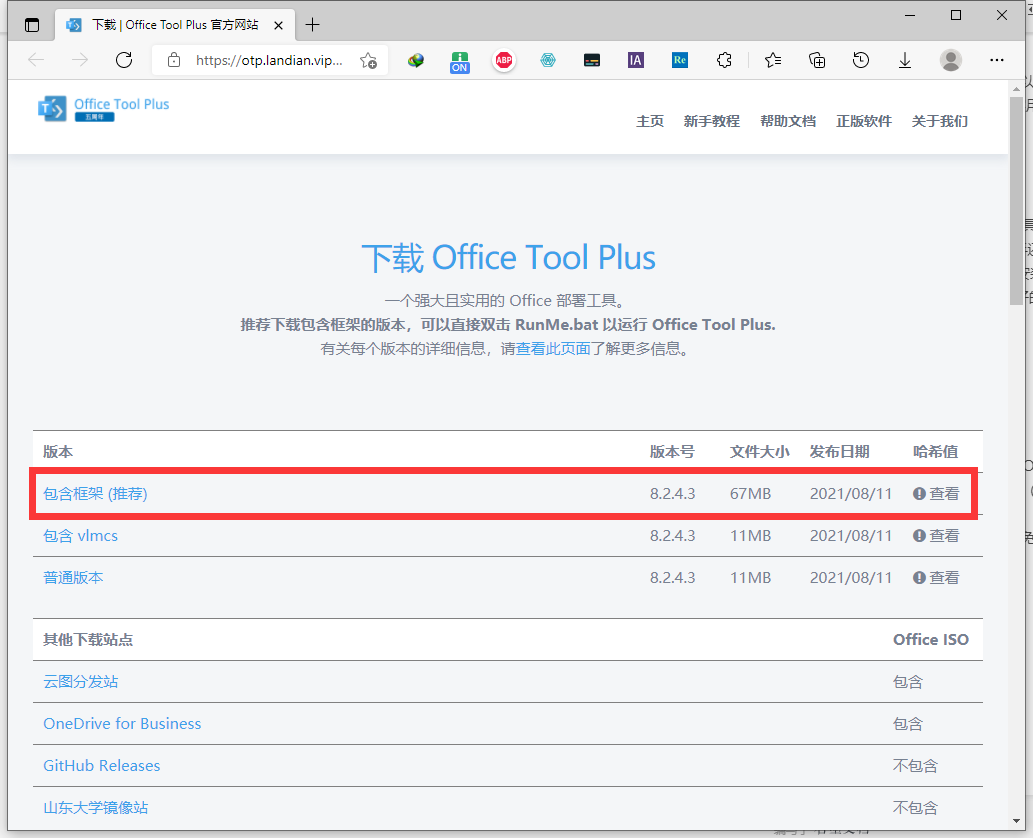The width and height of the screenshot is (1033, 838).
Task: Open the tab actions menu icon
Action: coord(32,25)
